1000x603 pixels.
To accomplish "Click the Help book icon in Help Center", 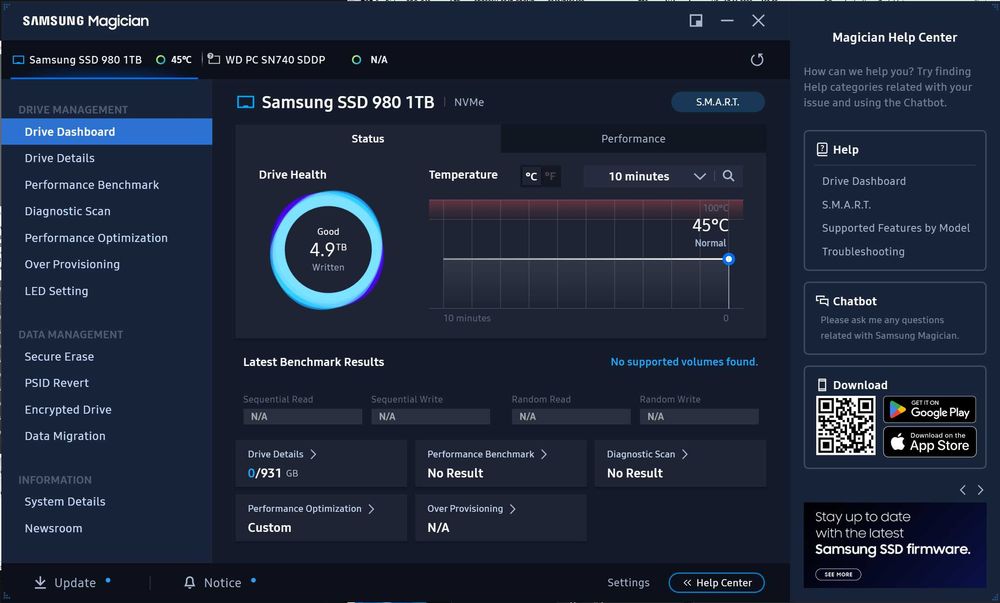I will tap(822, 150).
